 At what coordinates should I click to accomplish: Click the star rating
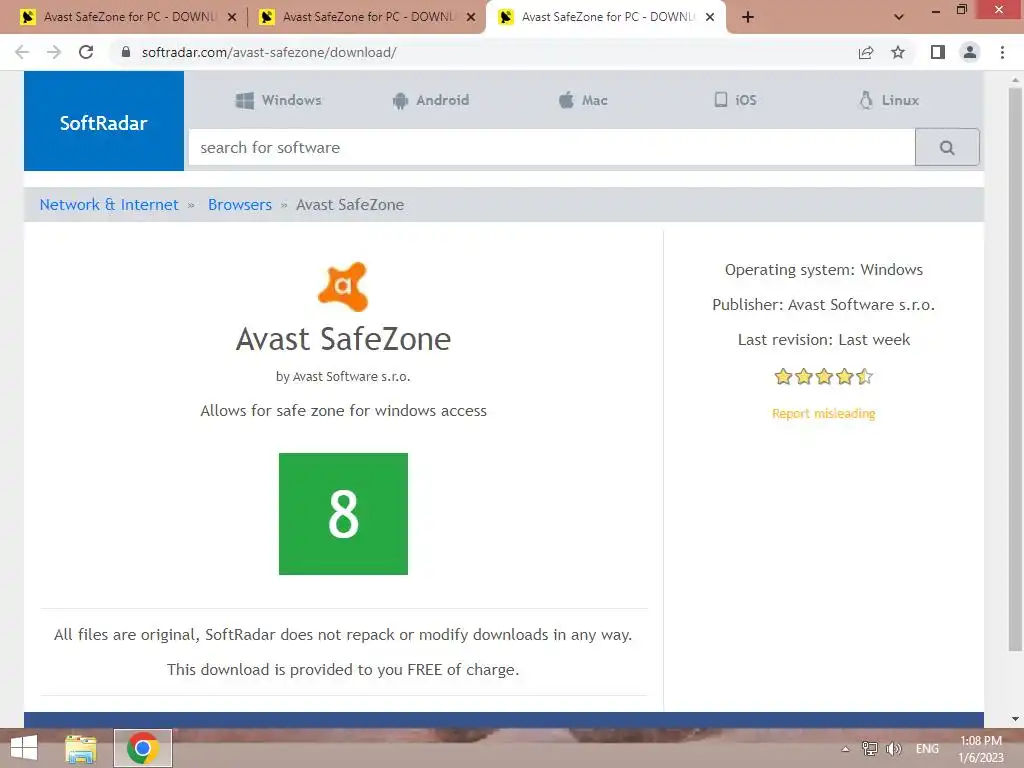[x=823, y=376]
